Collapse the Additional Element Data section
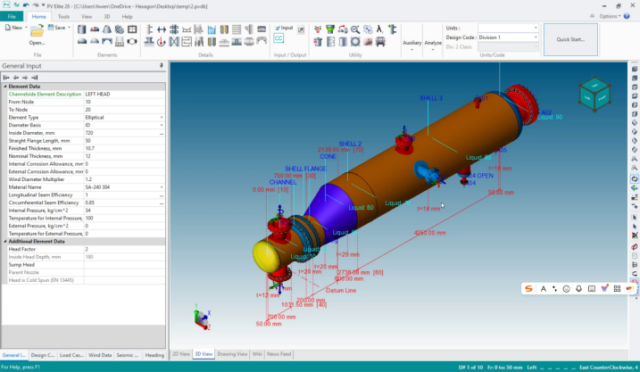The height and width of the screenshot is (372, 640). 5,241
